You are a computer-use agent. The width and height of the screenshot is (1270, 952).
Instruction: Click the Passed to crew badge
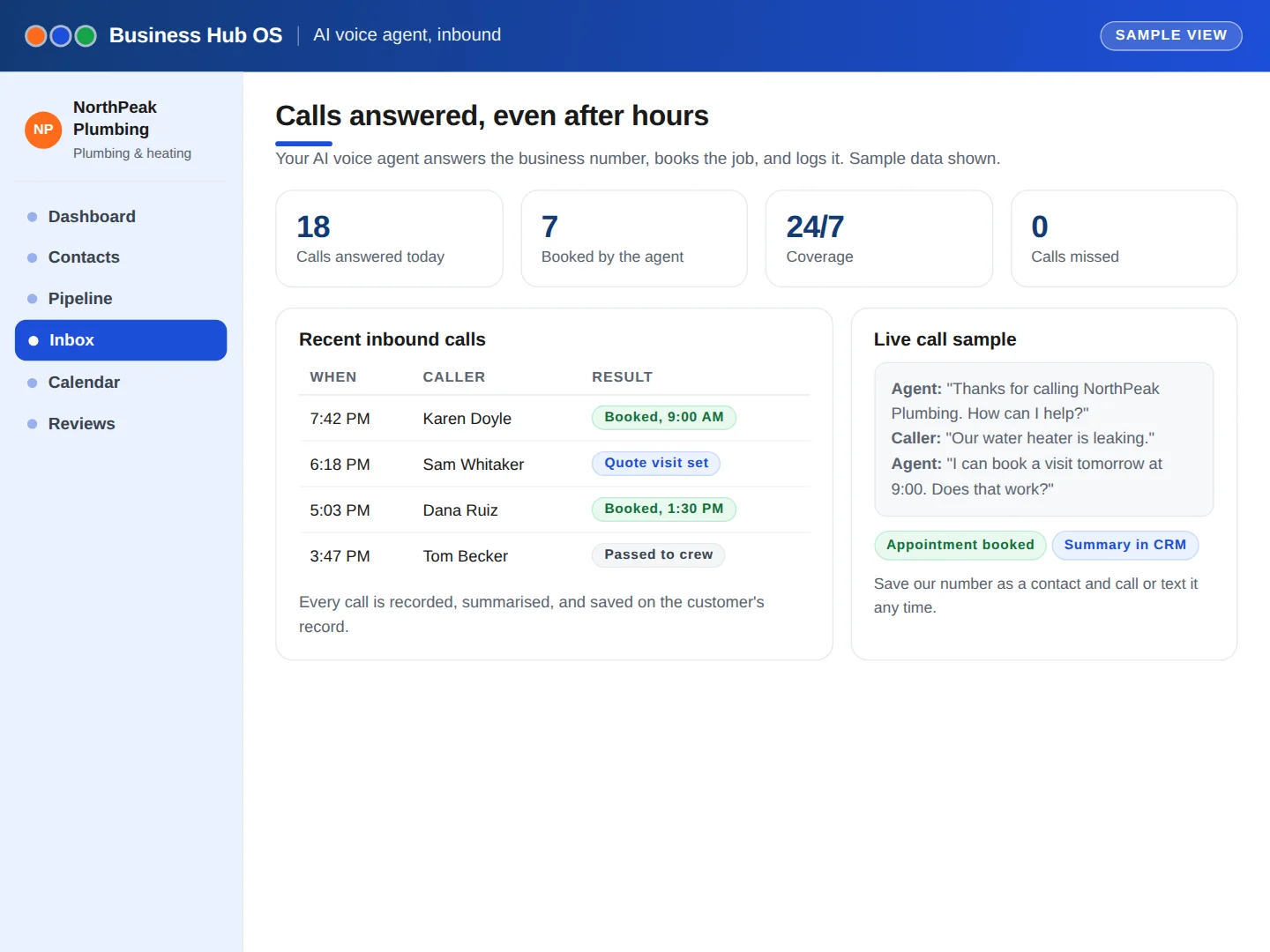659,554
